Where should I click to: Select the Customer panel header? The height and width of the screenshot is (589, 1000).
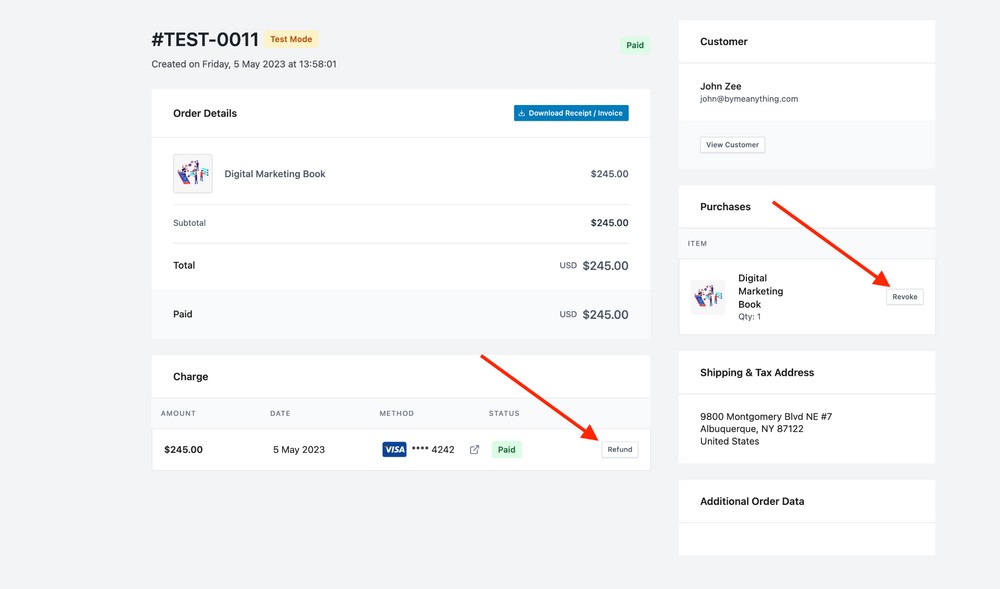[x=722, y=41]
